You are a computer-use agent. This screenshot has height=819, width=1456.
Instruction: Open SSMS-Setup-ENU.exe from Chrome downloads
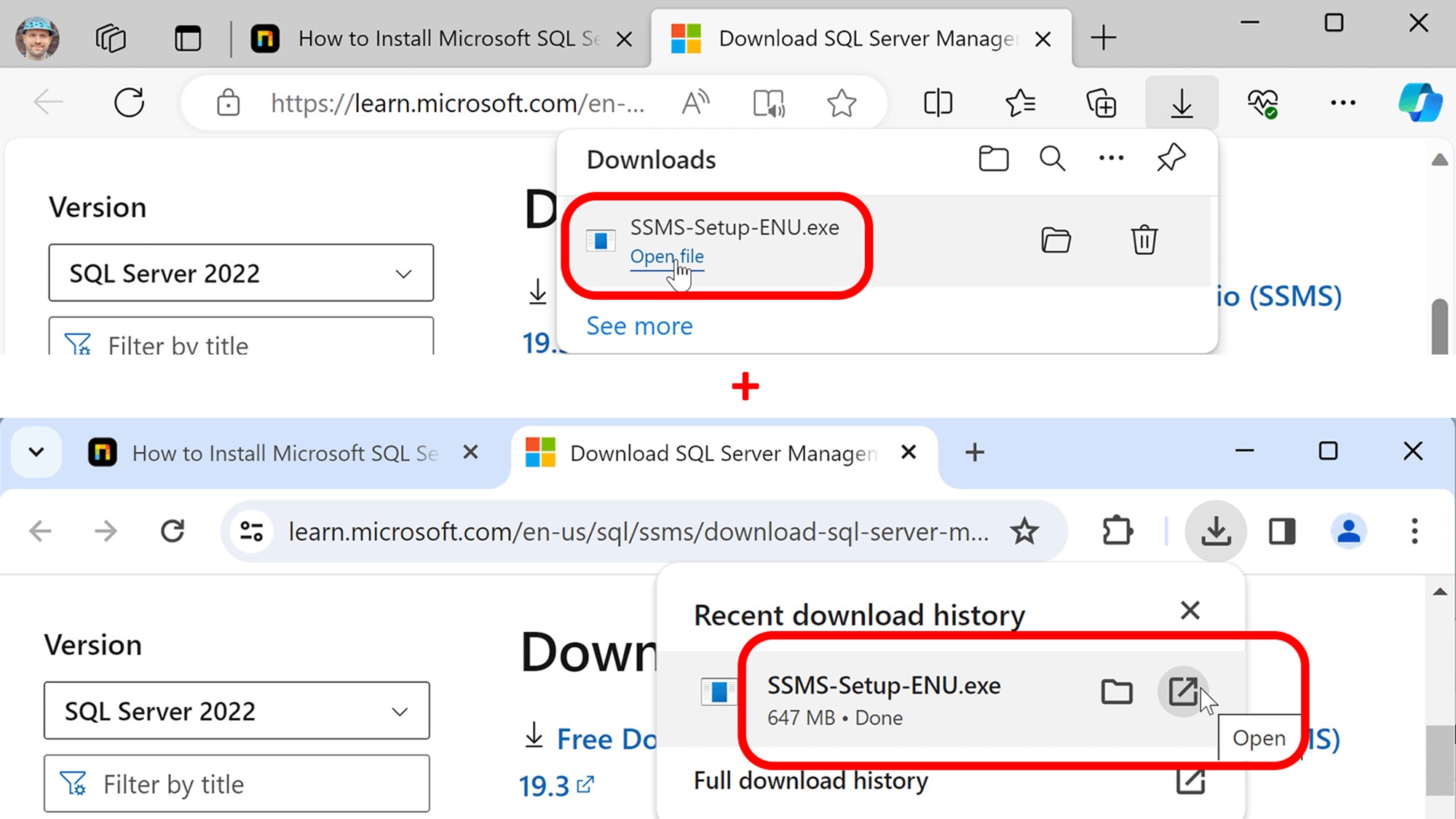(x=1184, y=691)
